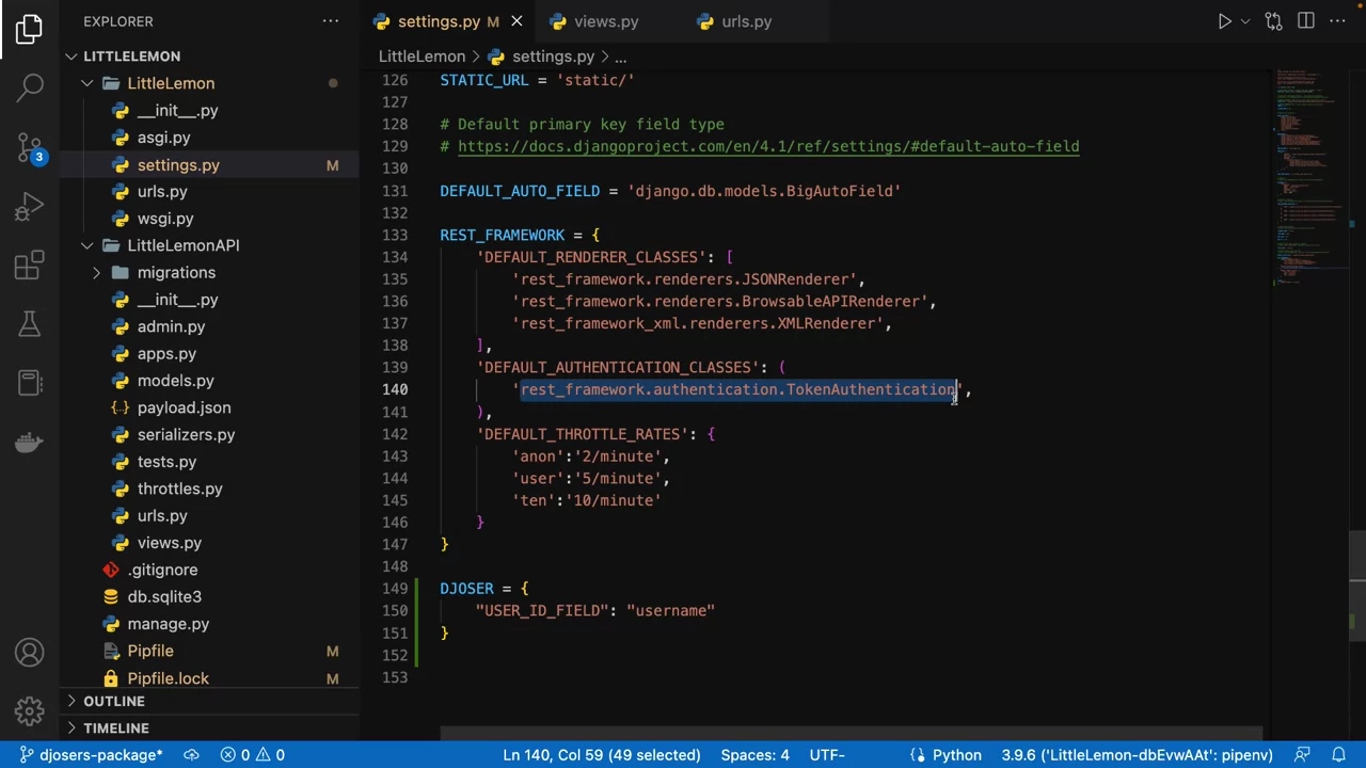Viewport: 1366px width, 768px height.
Task: Open the Django docs default-auto-field link
Action: point(768,147)
